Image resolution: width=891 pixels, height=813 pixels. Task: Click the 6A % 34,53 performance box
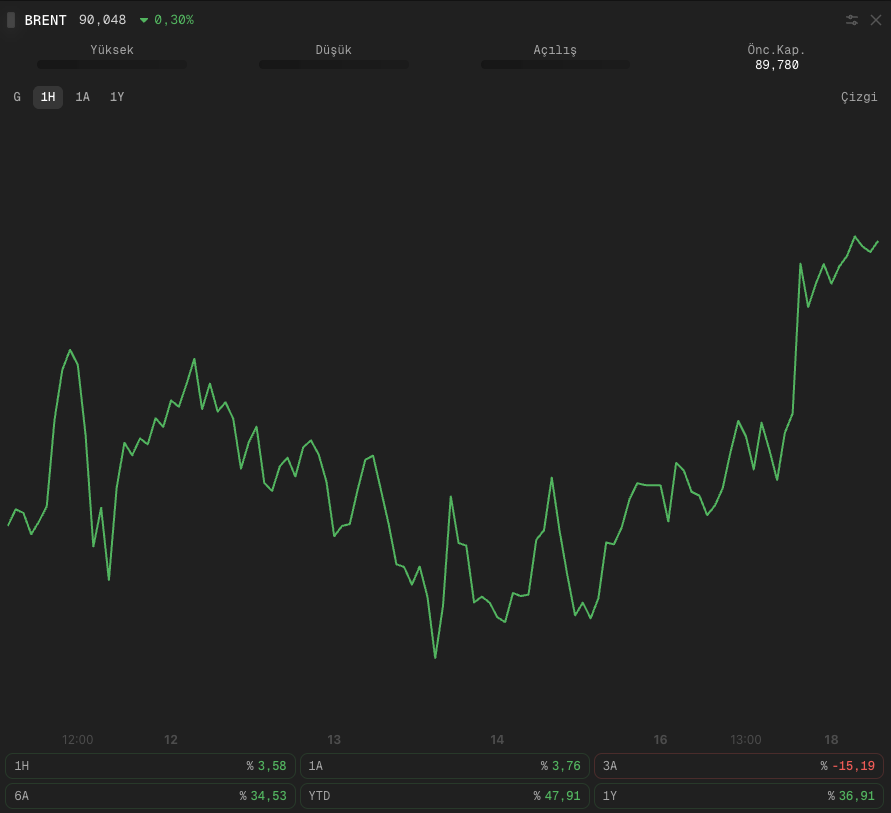tap(151, 796)
